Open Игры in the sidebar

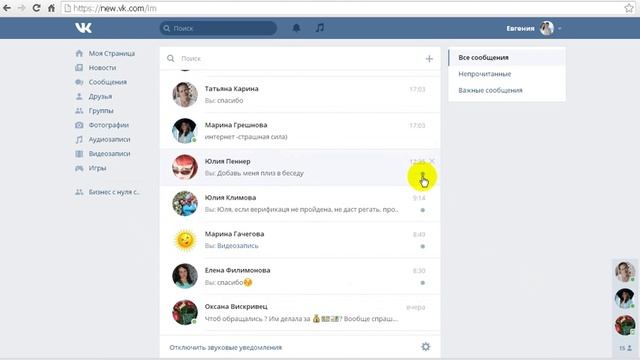98,168
